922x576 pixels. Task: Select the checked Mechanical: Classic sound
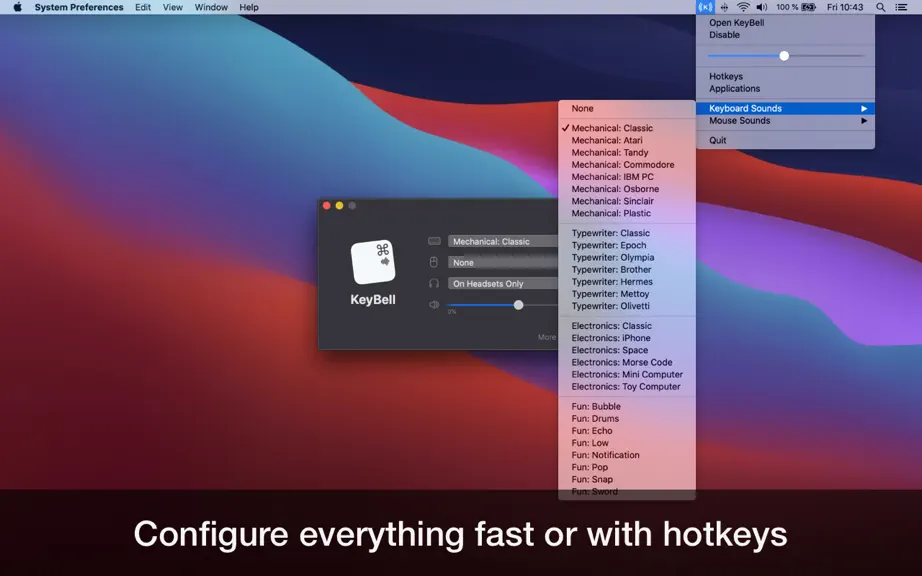point(627,128)
